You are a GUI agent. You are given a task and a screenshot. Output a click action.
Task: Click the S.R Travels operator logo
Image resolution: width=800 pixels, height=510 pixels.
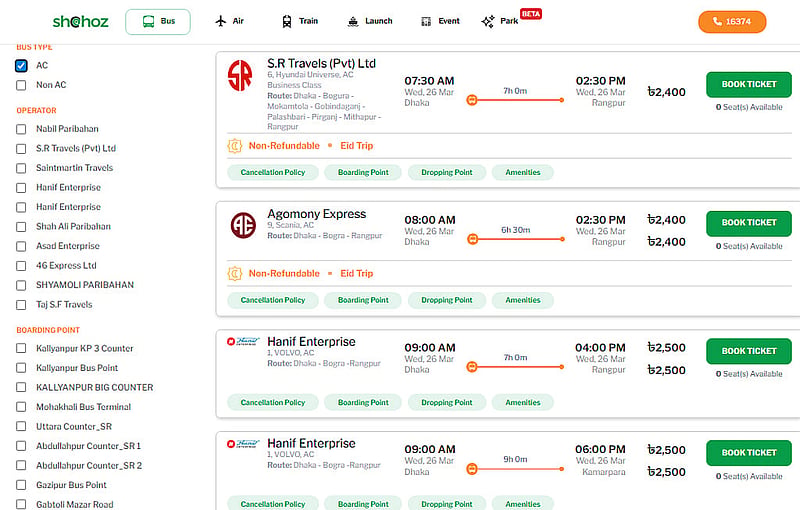pos(240,75)
